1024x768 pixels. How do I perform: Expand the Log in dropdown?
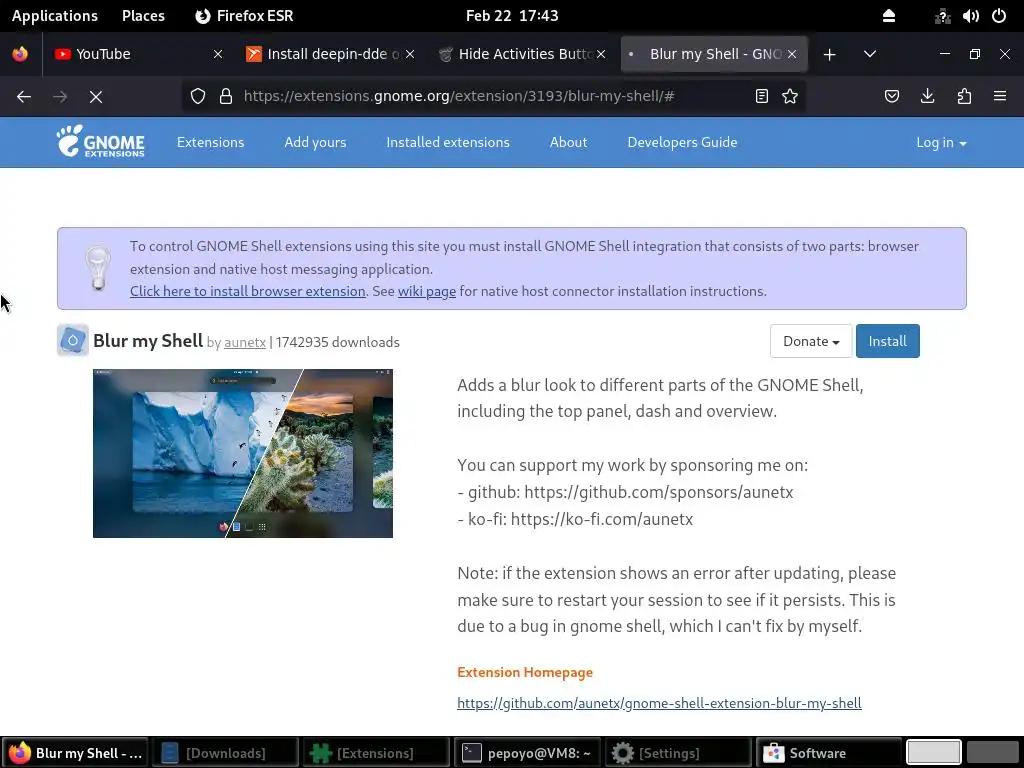(x=941, y=142)
